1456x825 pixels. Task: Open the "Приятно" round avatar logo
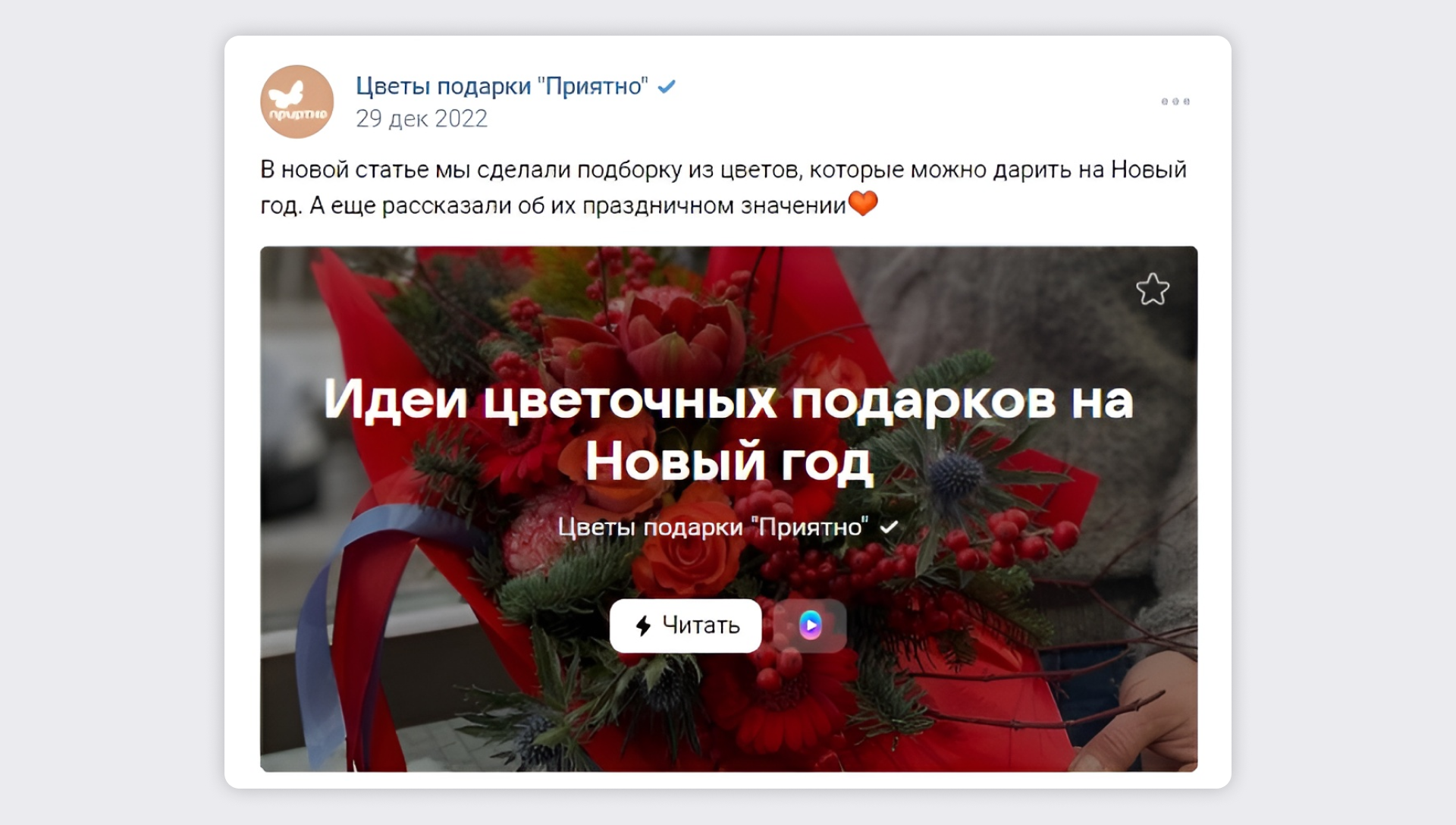coord(297,102)
